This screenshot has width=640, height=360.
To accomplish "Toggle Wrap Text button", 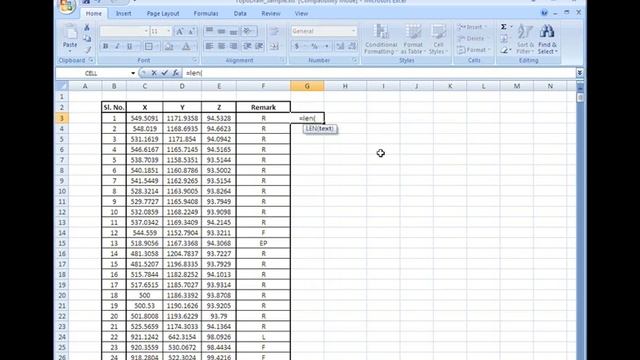I will [275, 31].
